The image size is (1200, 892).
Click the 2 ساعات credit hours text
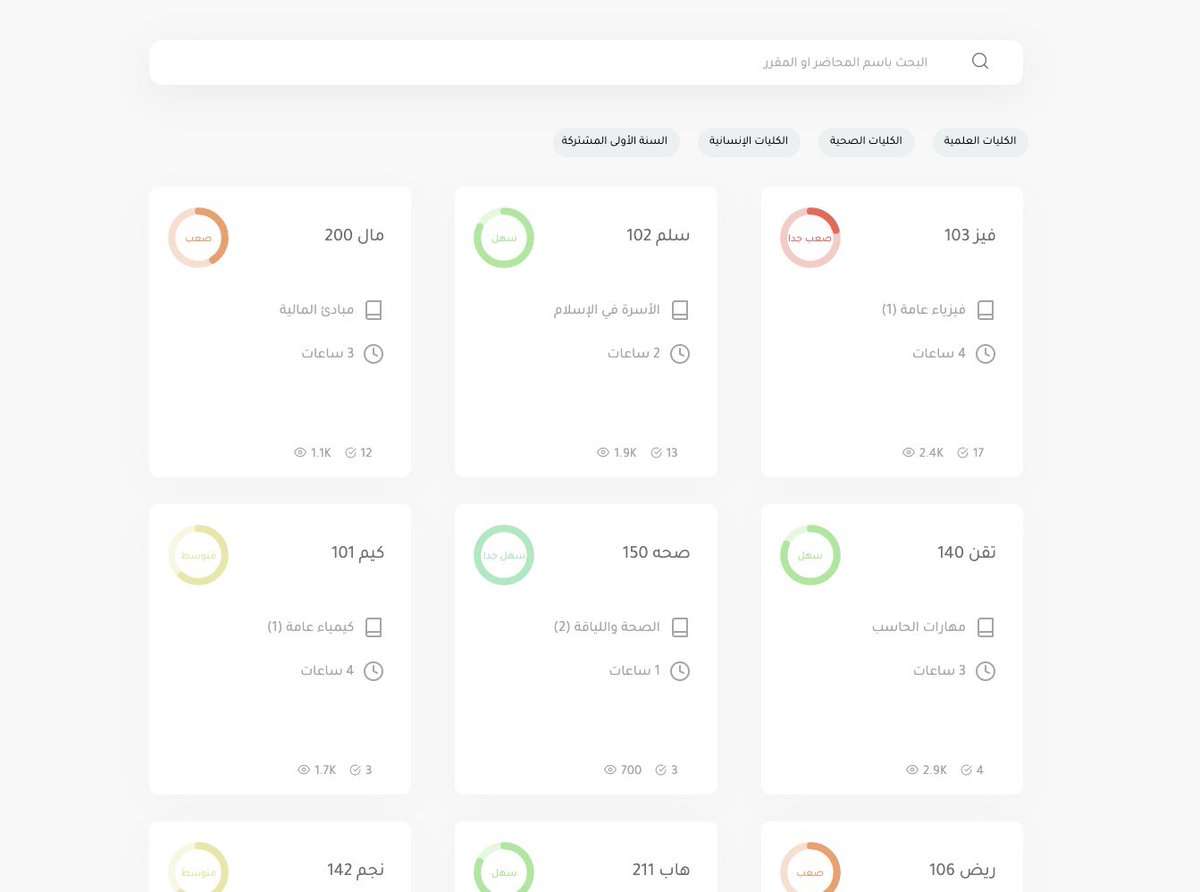[634, 354]
